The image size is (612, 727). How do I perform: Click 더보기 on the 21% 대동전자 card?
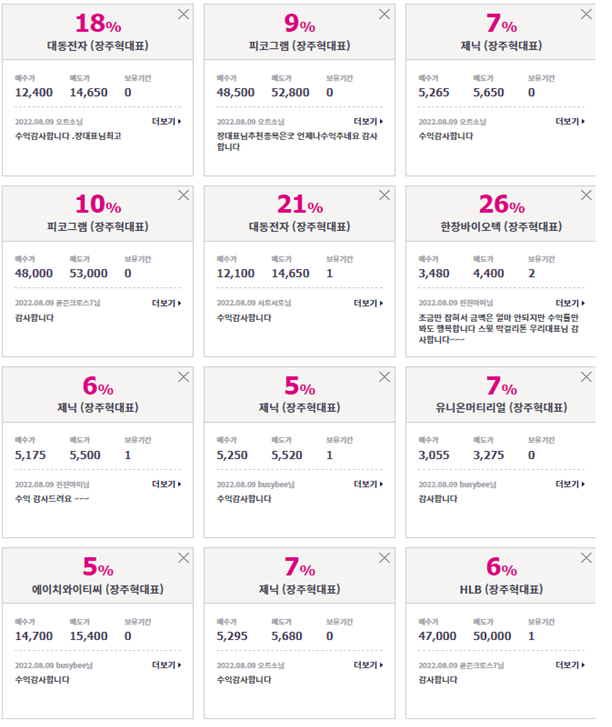[368, 303]
